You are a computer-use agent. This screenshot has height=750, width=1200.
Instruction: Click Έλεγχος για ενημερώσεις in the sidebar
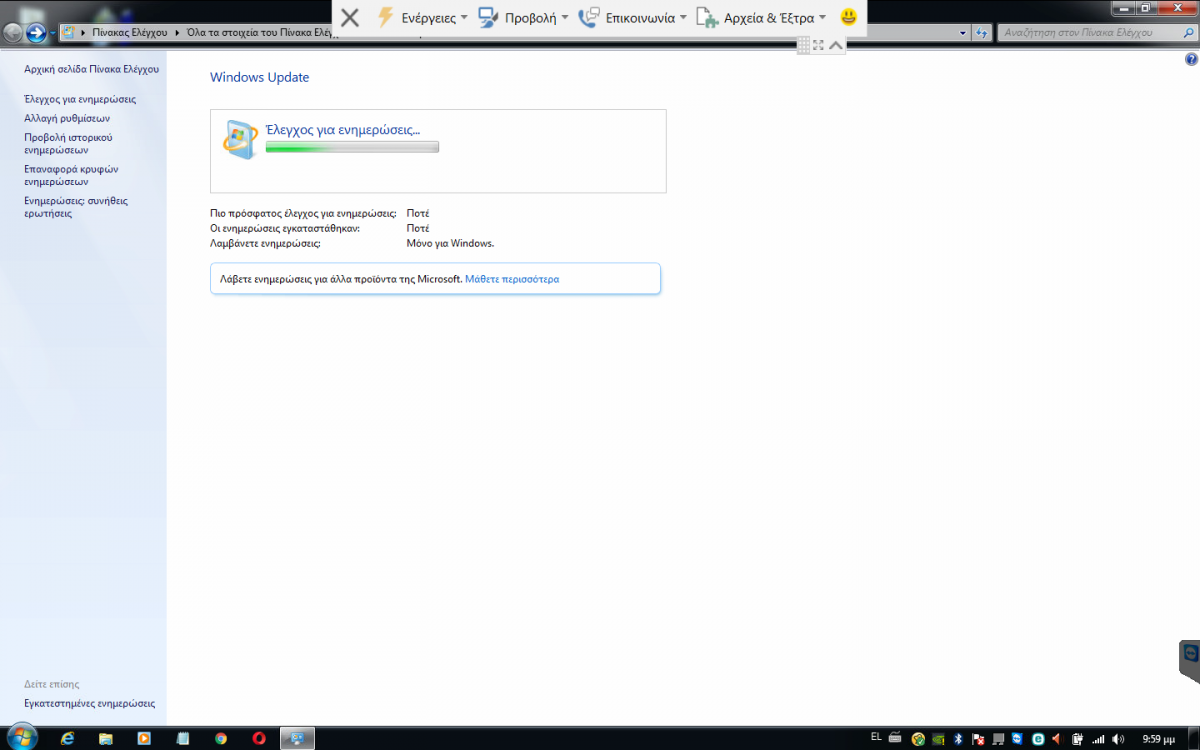click(80, 99)
